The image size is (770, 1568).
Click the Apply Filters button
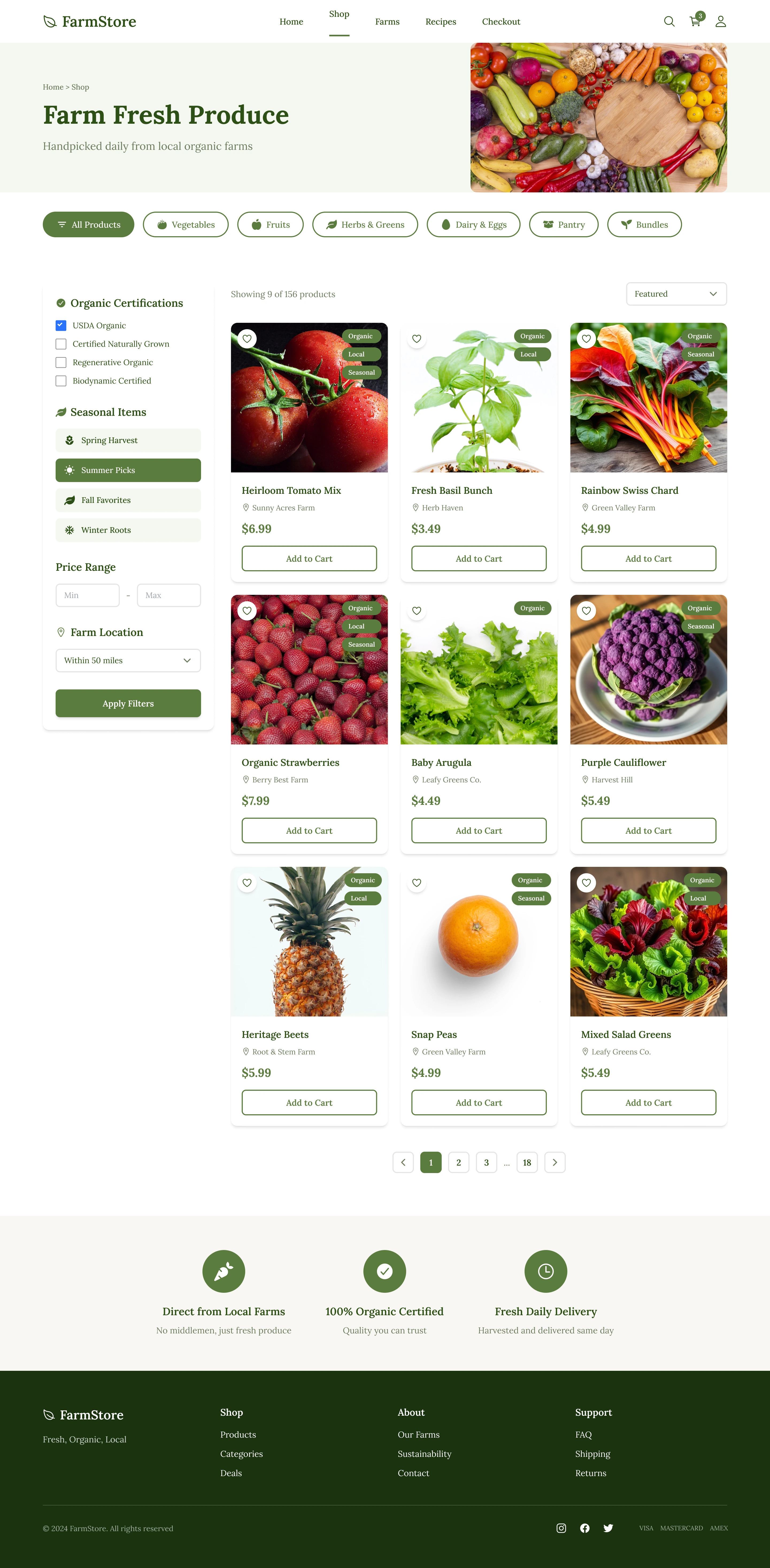point(128,703)
